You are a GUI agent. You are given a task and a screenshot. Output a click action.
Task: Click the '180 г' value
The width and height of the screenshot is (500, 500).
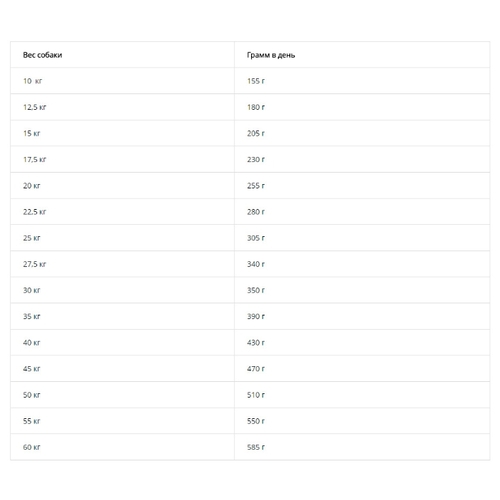tap(256, 107)
